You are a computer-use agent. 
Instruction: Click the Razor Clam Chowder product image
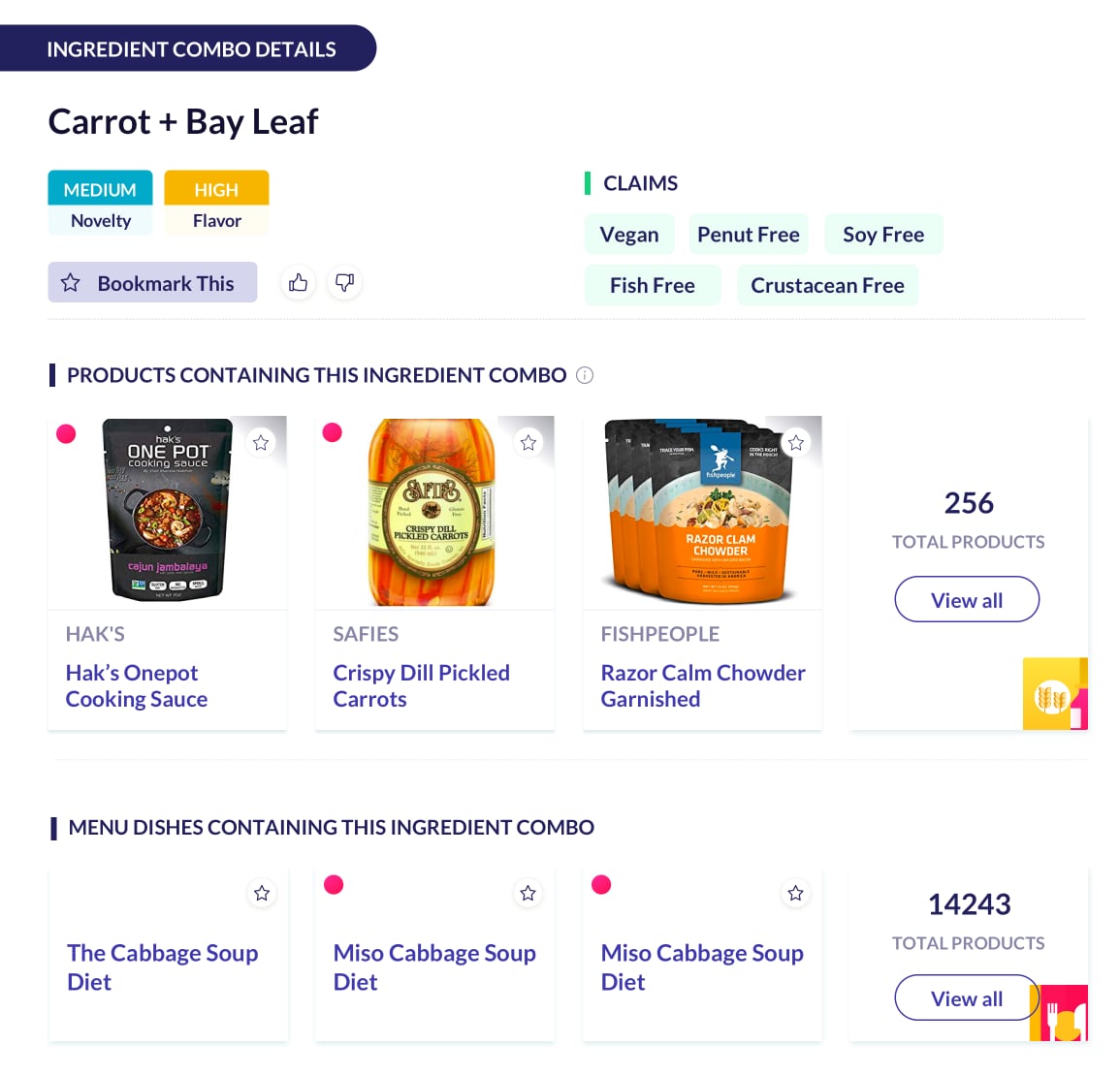click(702, 512)
